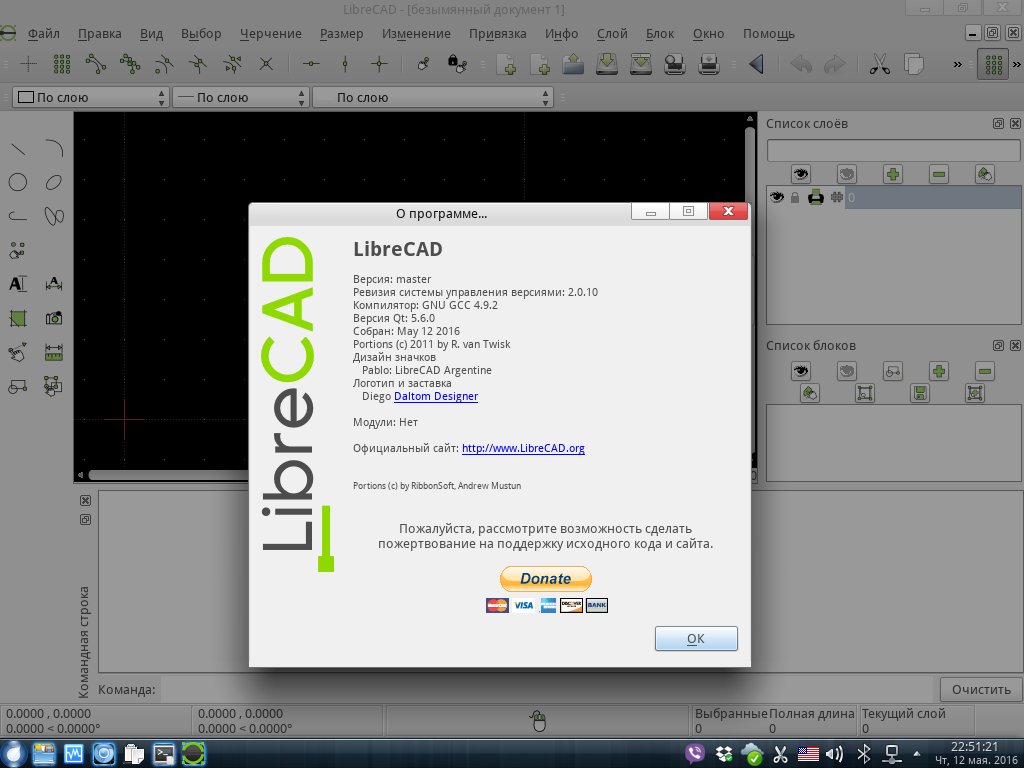Toggle snap on endpoints
Image resolution: width=1024 pixels, height=768 pixels.
96,64
